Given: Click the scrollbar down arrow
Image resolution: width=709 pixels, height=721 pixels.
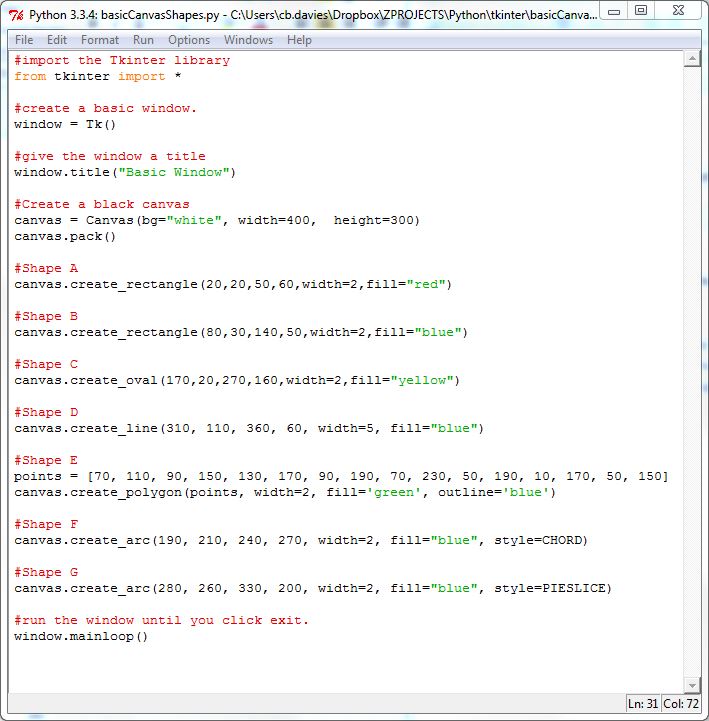Looking at the screenshot, I should pyautogui.click(x=692, y=685).
